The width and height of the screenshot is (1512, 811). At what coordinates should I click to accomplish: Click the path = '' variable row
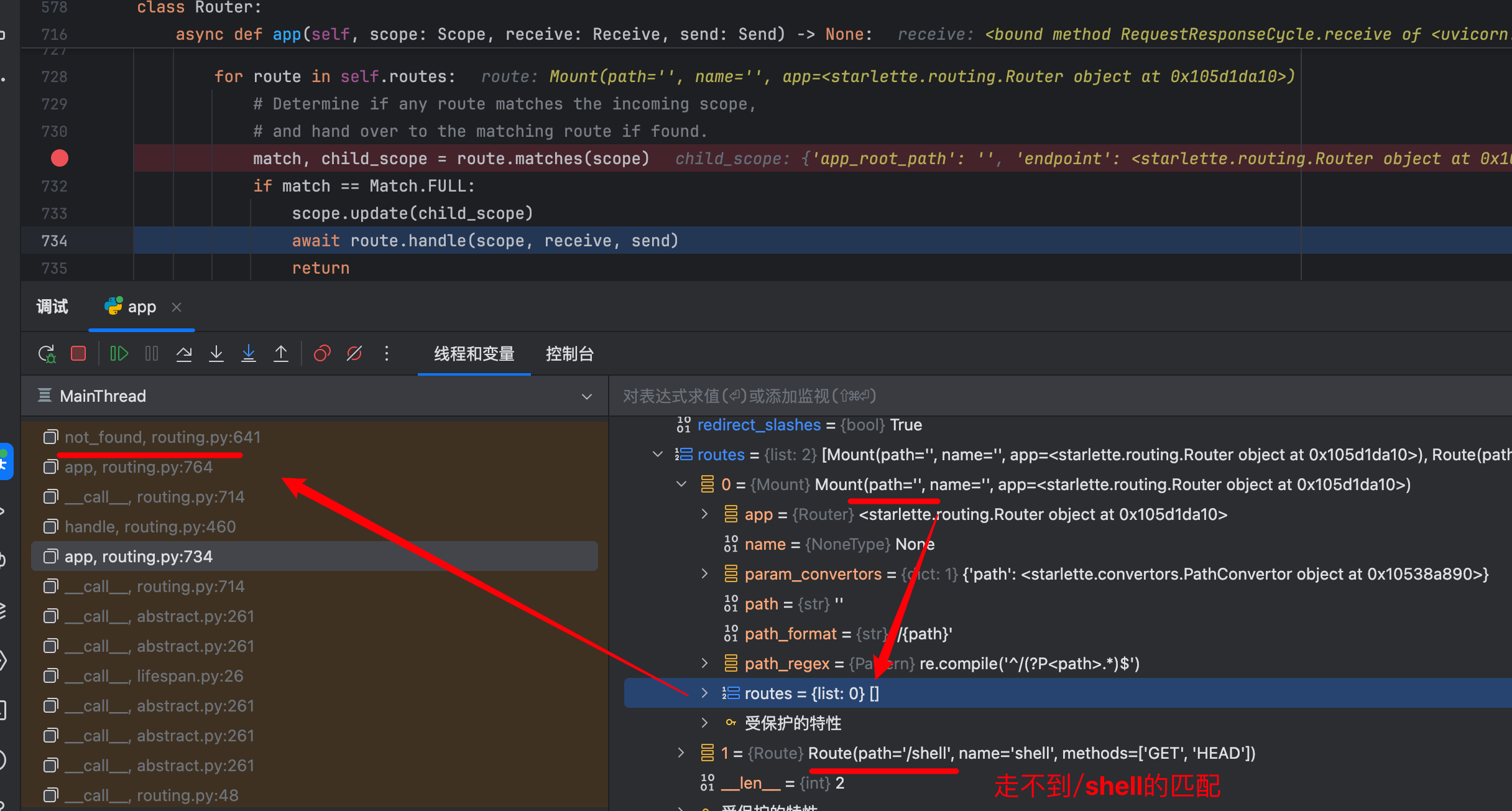1067,604
